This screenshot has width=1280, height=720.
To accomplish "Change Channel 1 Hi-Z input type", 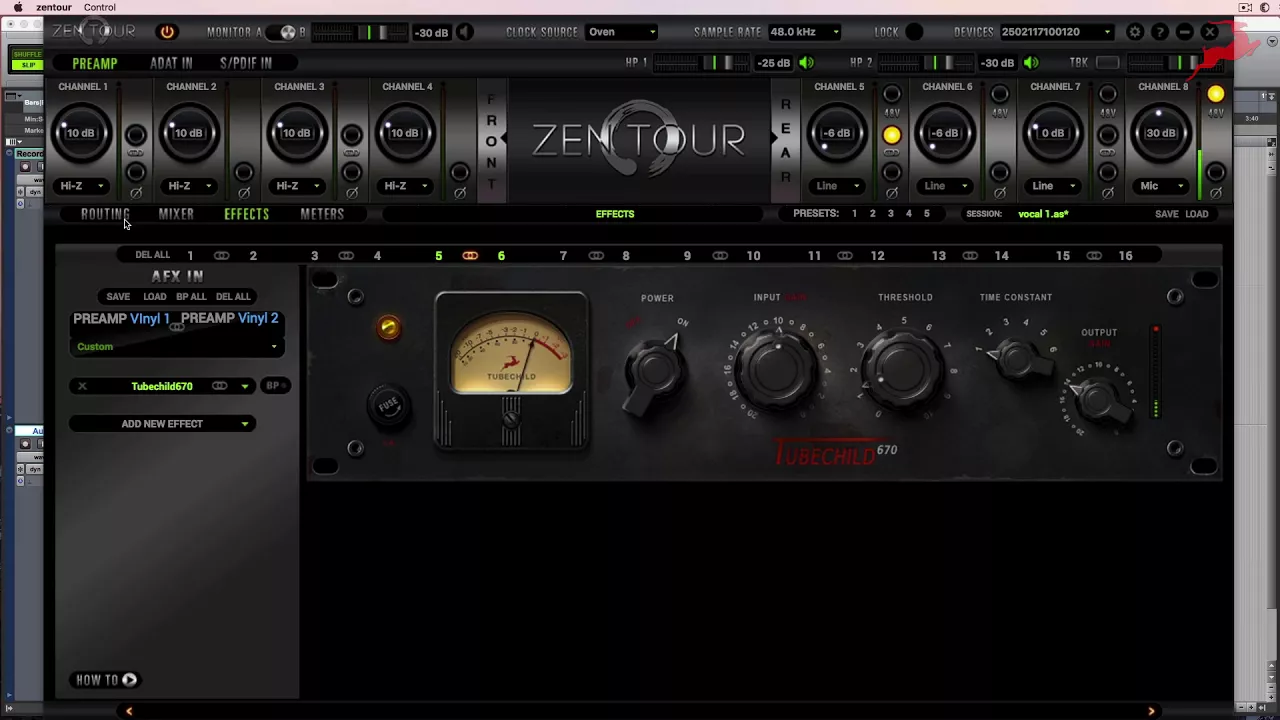I will [82, 186].
